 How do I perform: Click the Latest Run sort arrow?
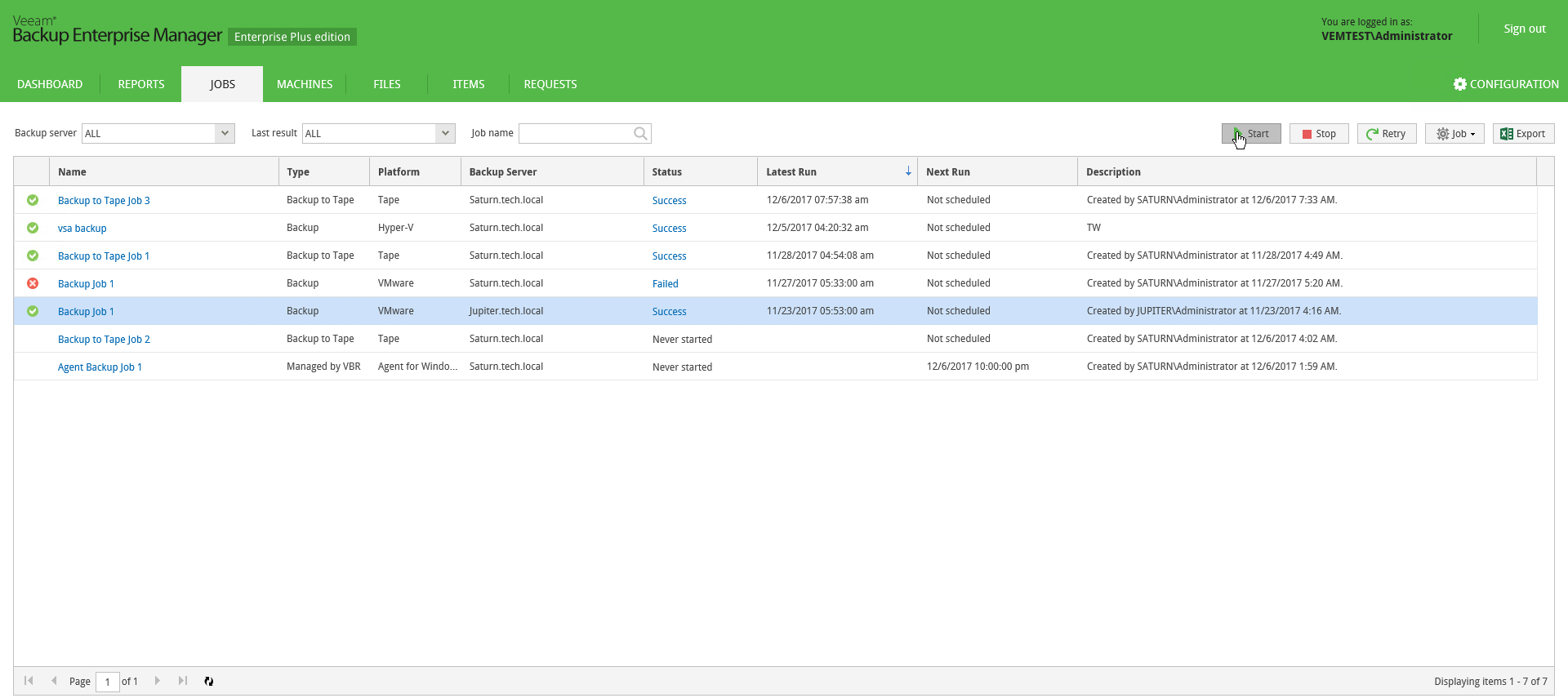pos(908,171)
